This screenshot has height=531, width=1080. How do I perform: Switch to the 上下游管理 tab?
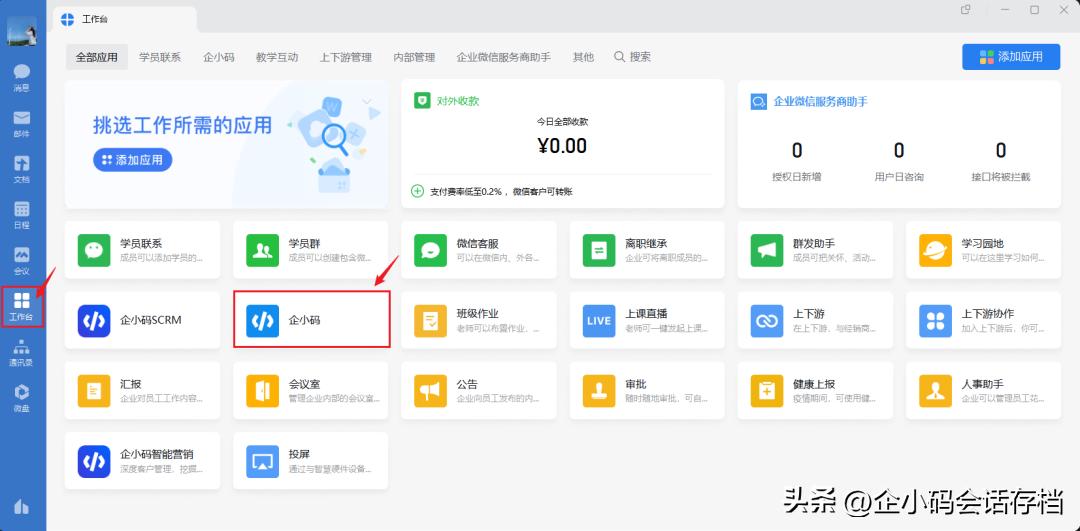pos(346,57)
